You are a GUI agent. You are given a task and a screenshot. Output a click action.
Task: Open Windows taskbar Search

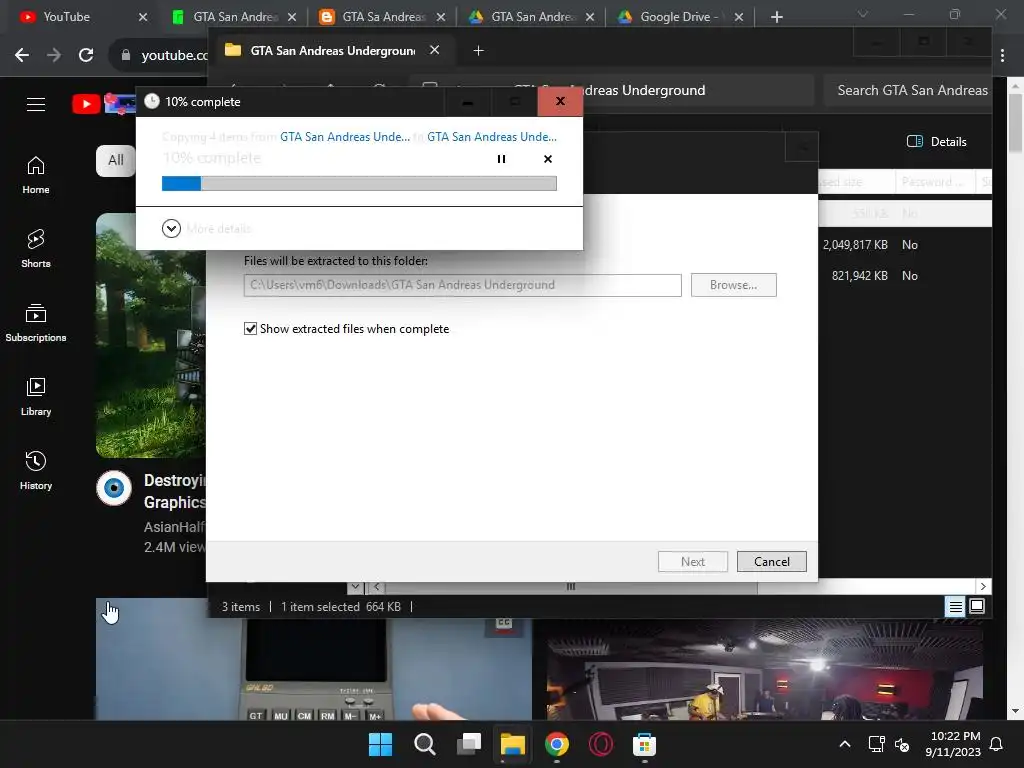(424, 744)
